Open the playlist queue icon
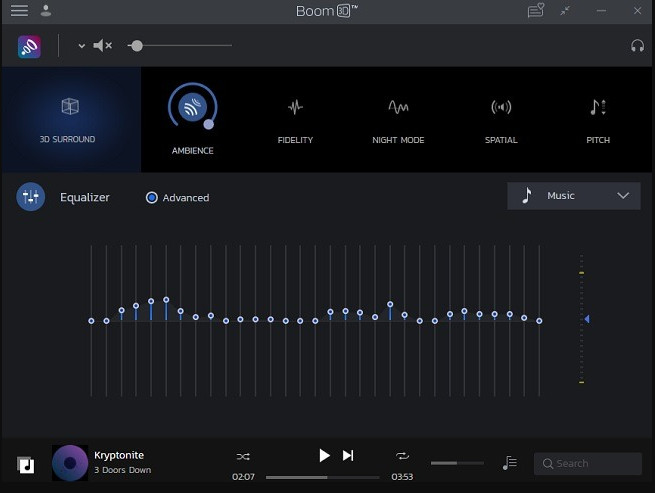Image resolution: width=655 pixels, height=493 pixels. click(x=510, y=463)
